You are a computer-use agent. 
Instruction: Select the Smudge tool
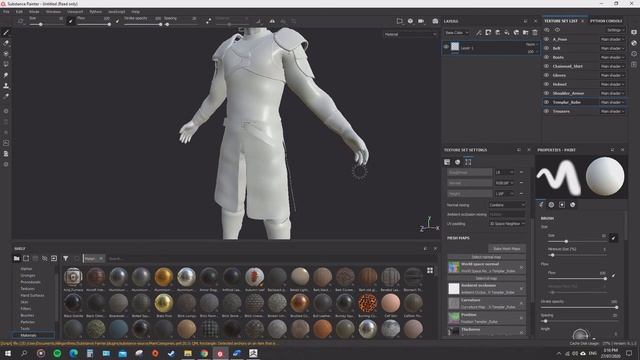point(6,75)
